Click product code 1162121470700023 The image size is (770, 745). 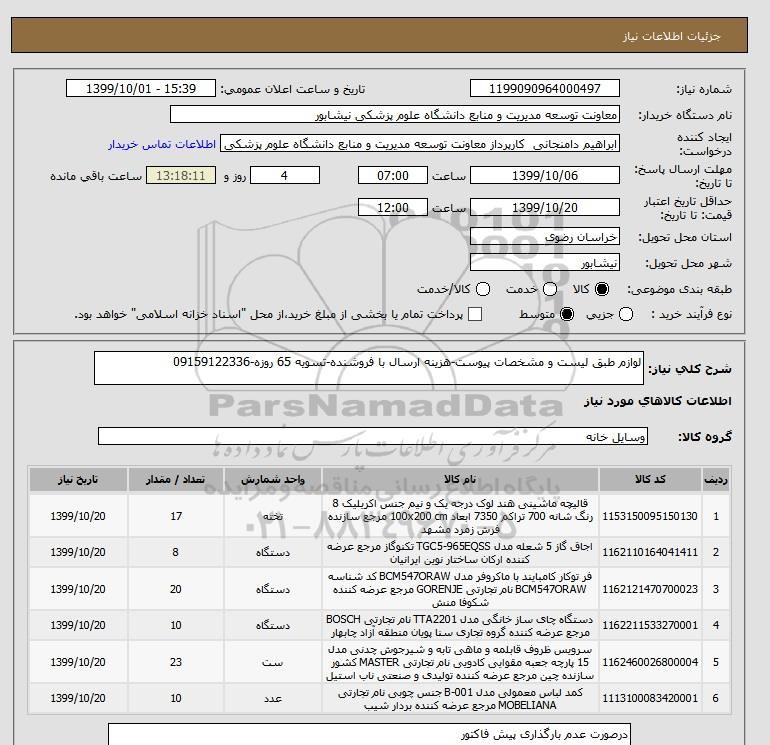pos(650,589)
